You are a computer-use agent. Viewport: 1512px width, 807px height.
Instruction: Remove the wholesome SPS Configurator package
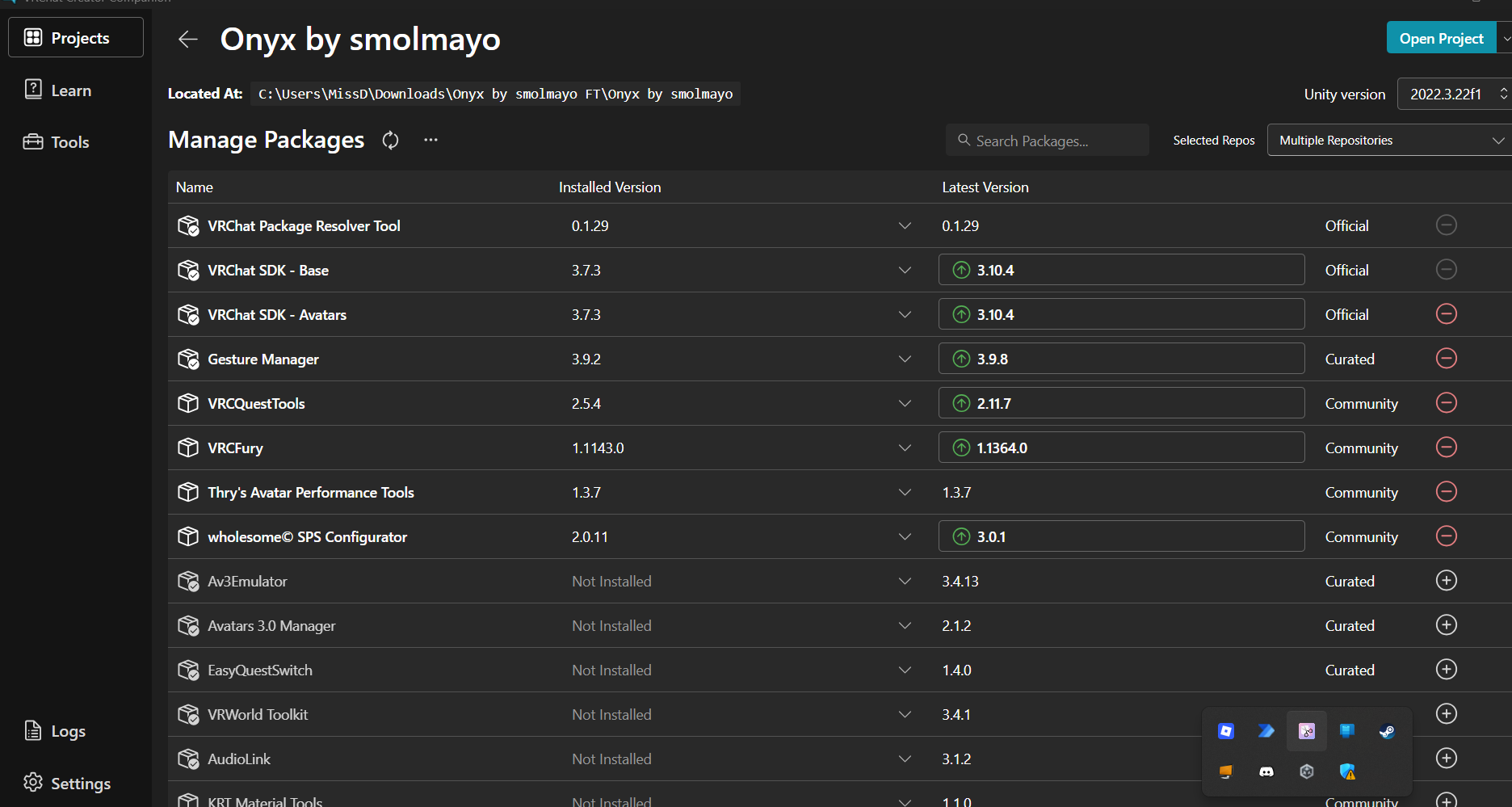[1447, 536]
